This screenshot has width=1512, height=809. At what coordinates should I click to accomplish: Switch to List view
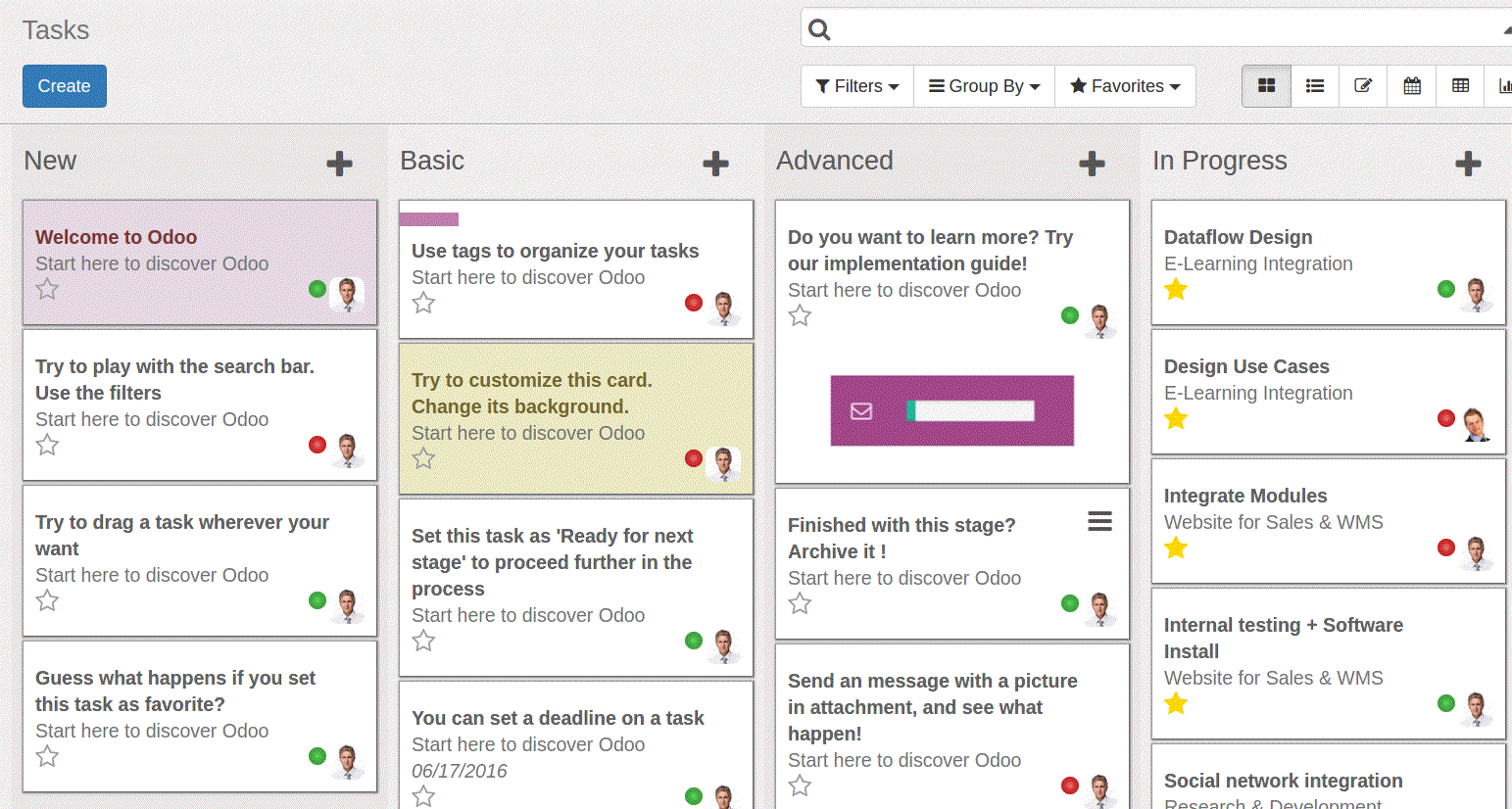(1315, 86)
